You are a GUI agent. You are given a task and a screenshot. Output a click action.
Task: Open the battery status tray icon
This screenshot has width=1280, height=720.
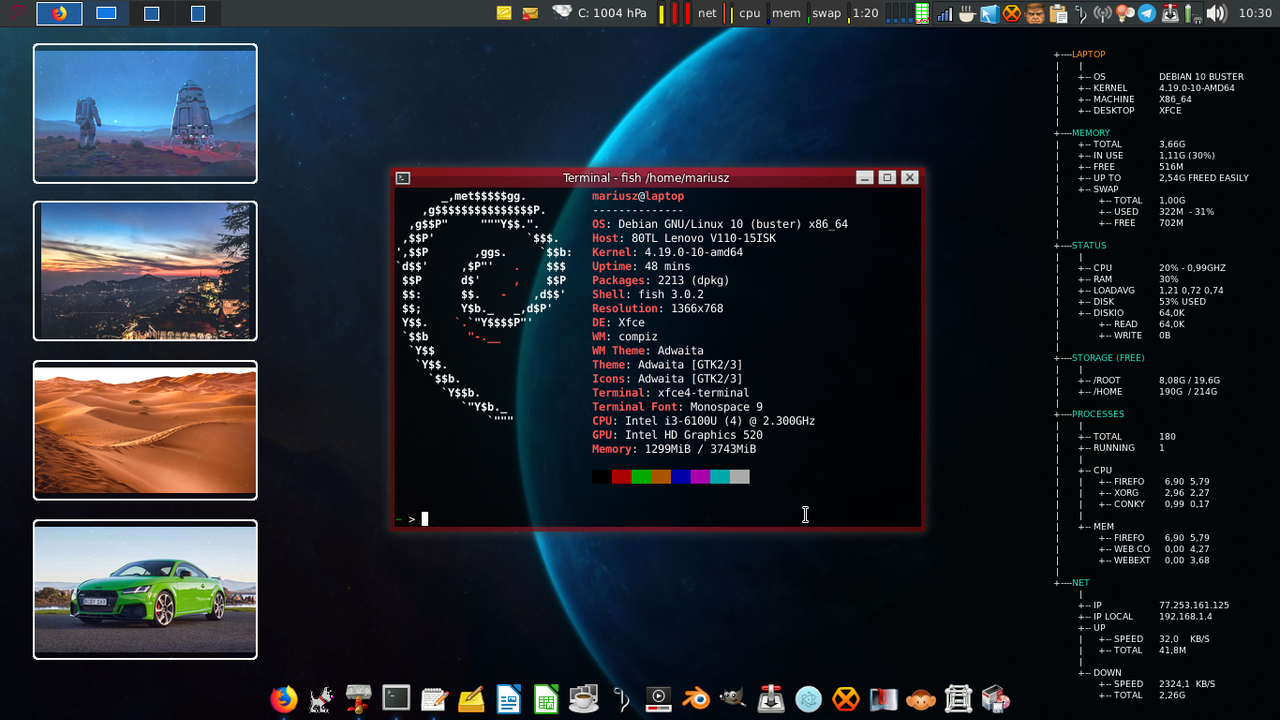click(x=1192, y=13)
